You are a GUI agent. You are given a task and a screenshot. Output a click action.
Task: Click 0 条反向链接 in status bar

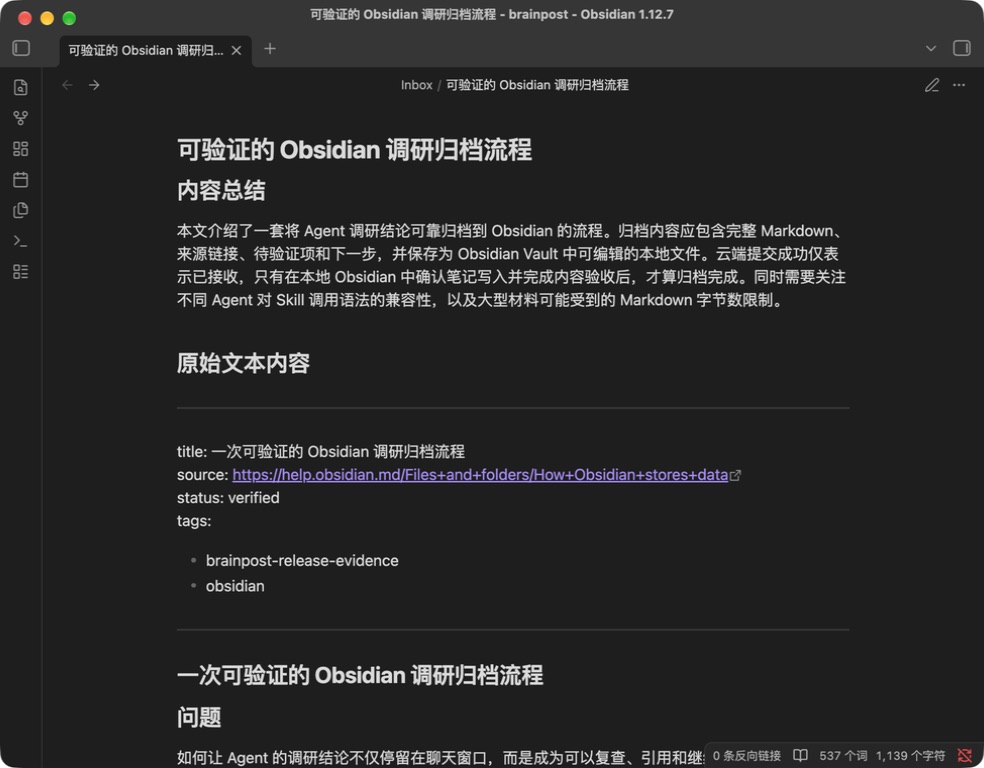pyautogui.click(x=747, y=755)
